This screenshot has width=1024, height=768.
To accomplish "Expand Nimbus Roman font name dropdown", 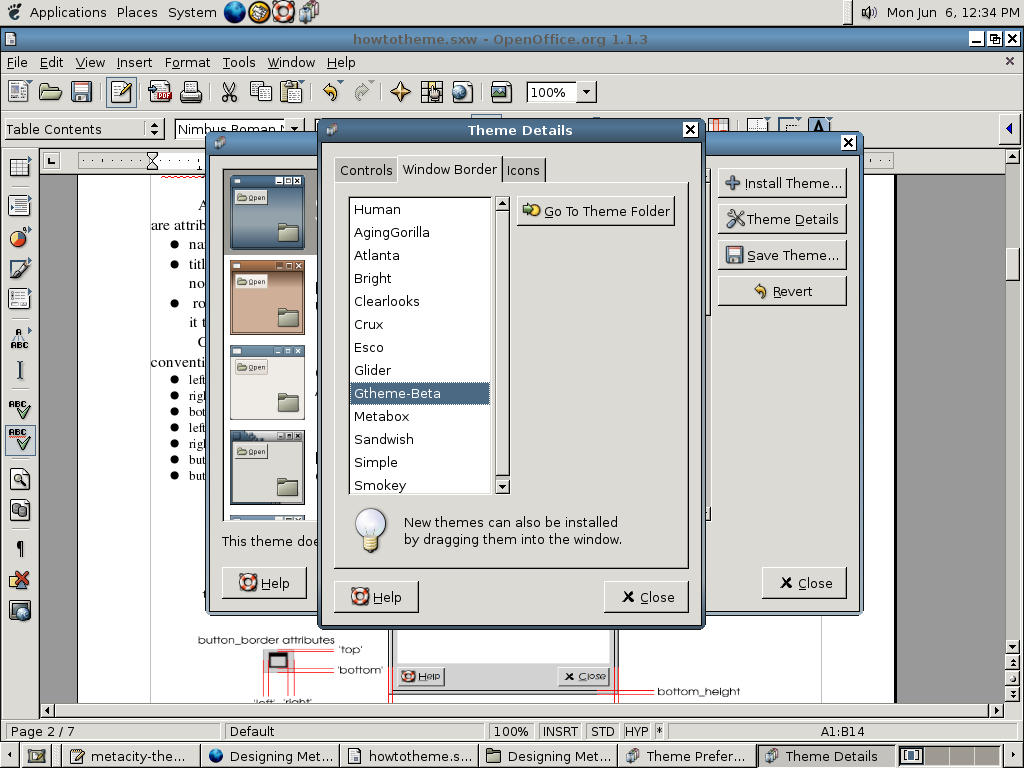I will click(x=295, y=129).
